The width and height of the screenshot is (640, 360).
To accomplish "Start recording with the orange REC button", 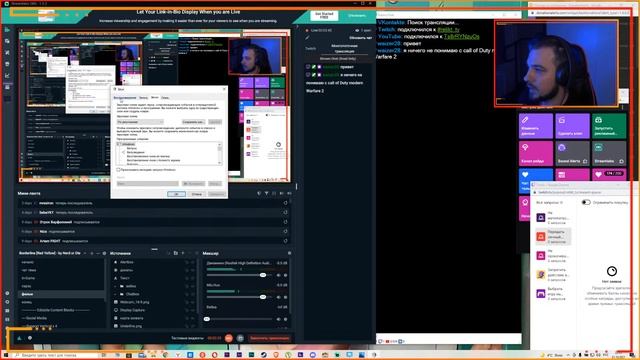I will [x=229, y=338].
